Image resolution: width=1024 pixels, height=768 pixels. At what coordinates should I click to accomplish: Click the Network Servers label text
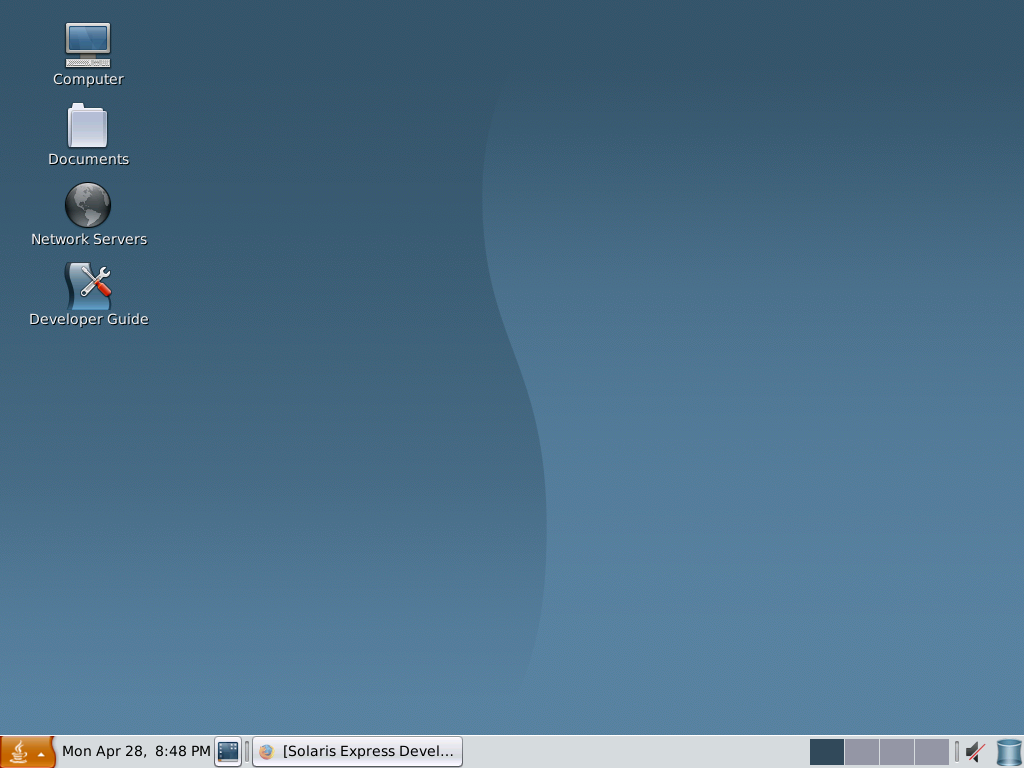89,239
